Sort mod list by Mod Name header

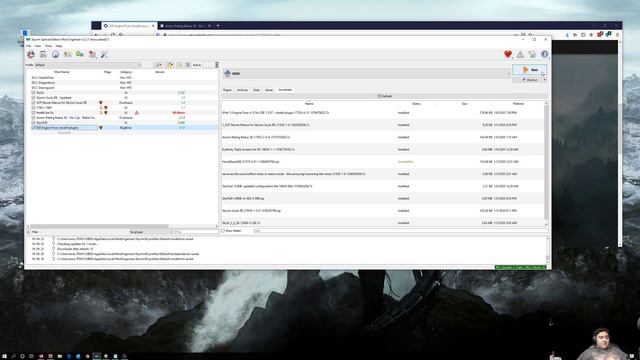[62, 72]
